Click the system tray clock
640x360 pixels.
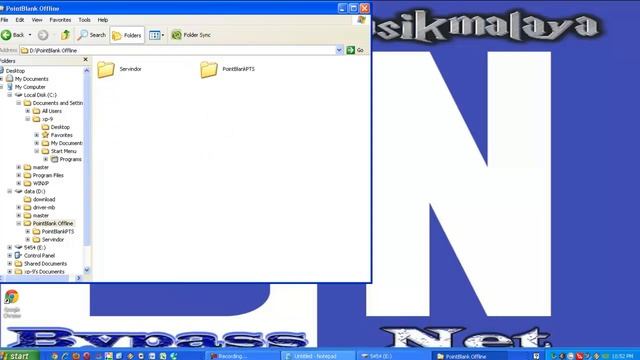(623, 356)
